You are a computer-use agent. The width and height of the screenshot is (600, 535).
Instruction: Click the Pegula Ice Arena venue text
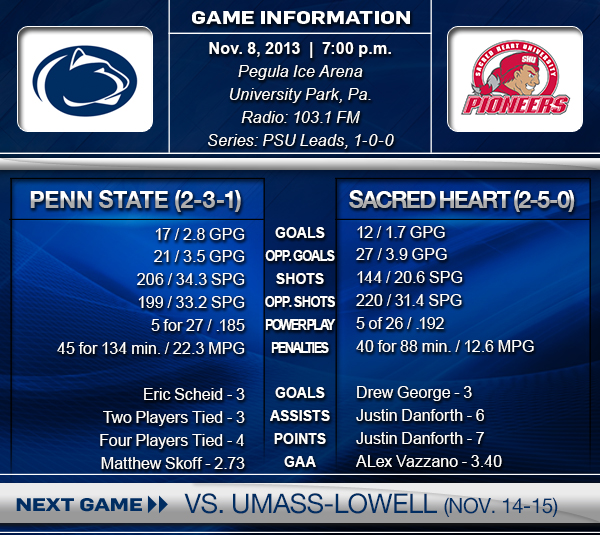300,72
